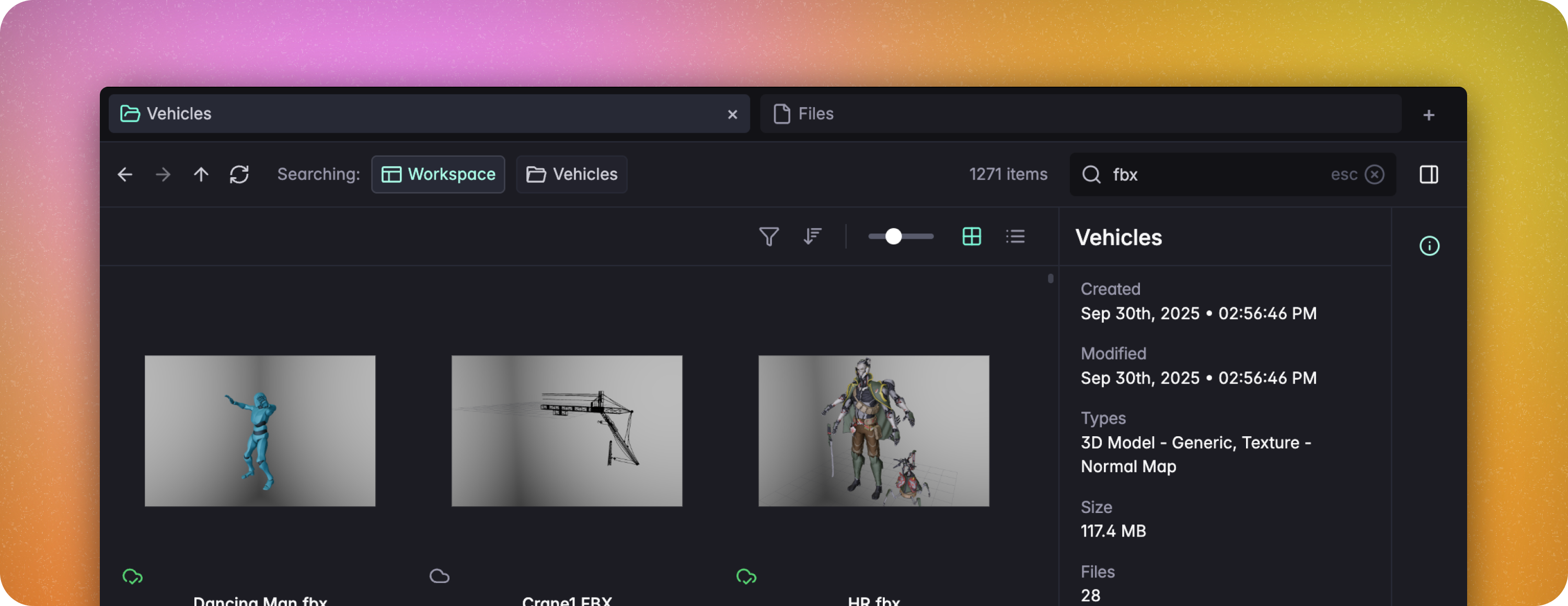Viewport: 1568px width, 606px height.
Task: Toggle Workspace search scope
Action: click(439, 174)
